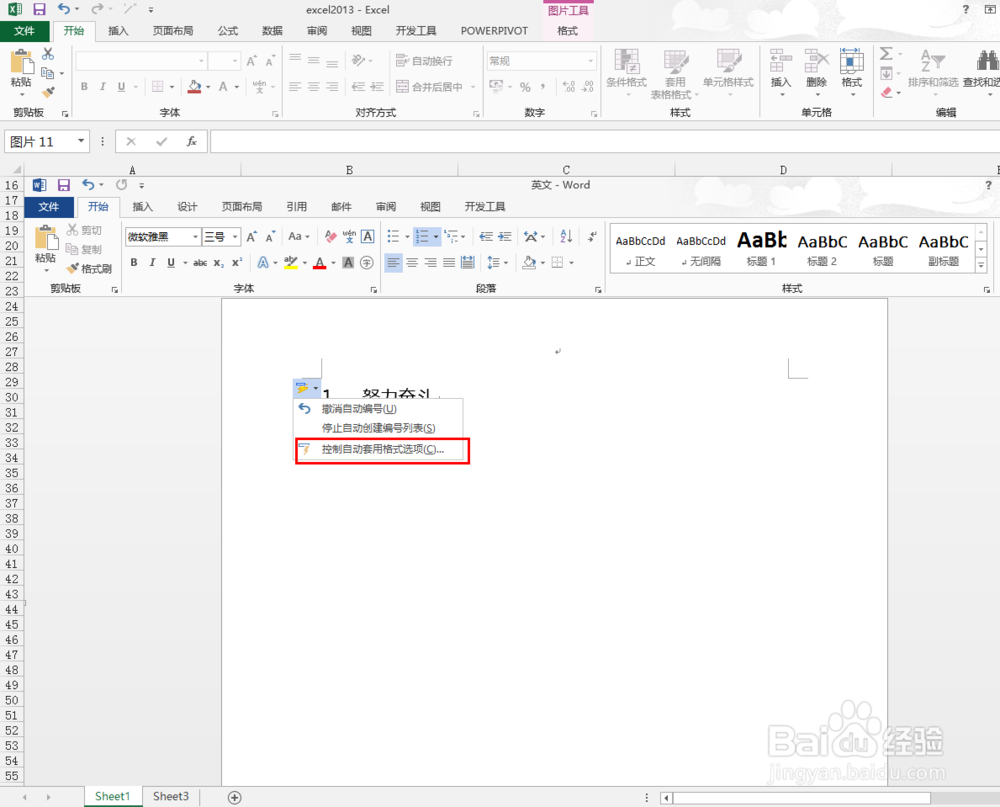
Task: Click the new sheet plus icon
Action: [x=235, y=797]
